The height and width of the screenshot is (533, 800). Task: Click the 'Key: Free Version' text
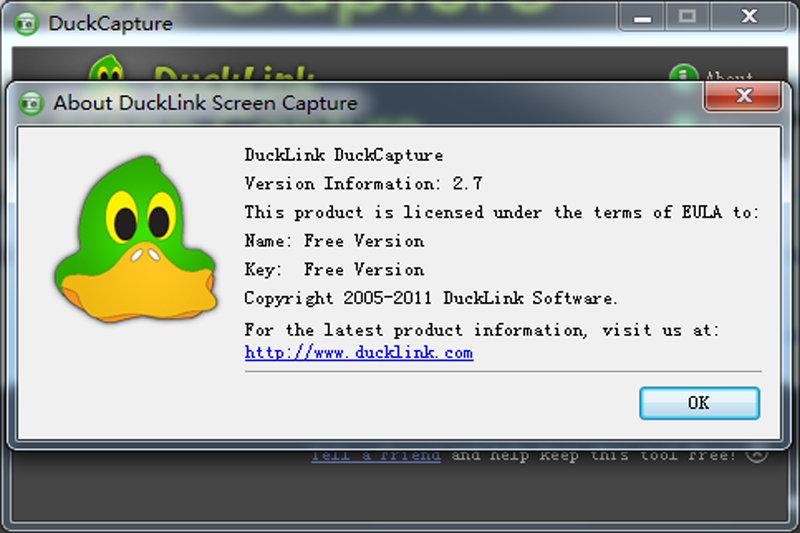(x=334, y=269)
